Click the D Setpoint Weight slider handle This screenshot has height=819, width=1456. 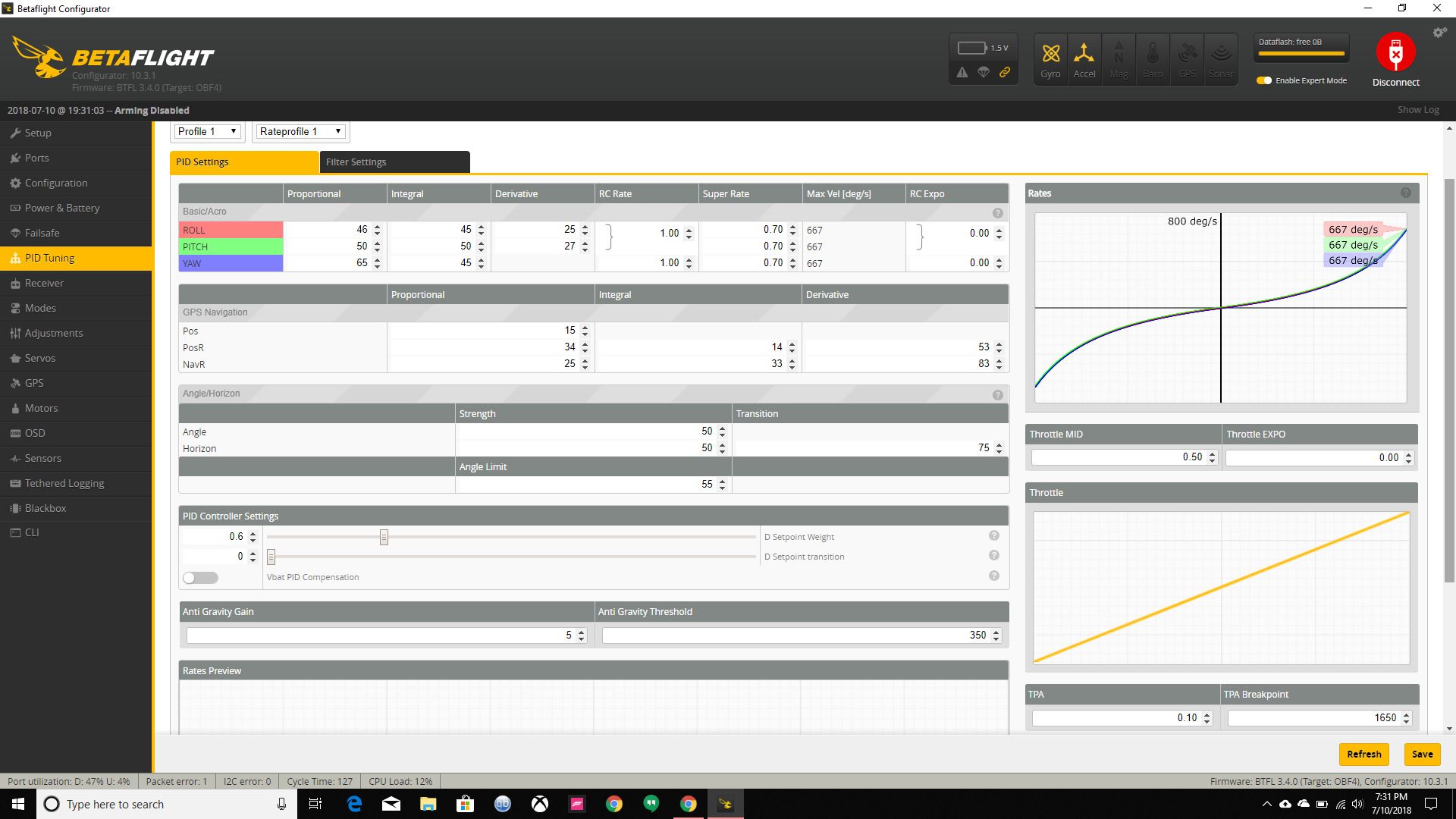click(x=384, y=537)
